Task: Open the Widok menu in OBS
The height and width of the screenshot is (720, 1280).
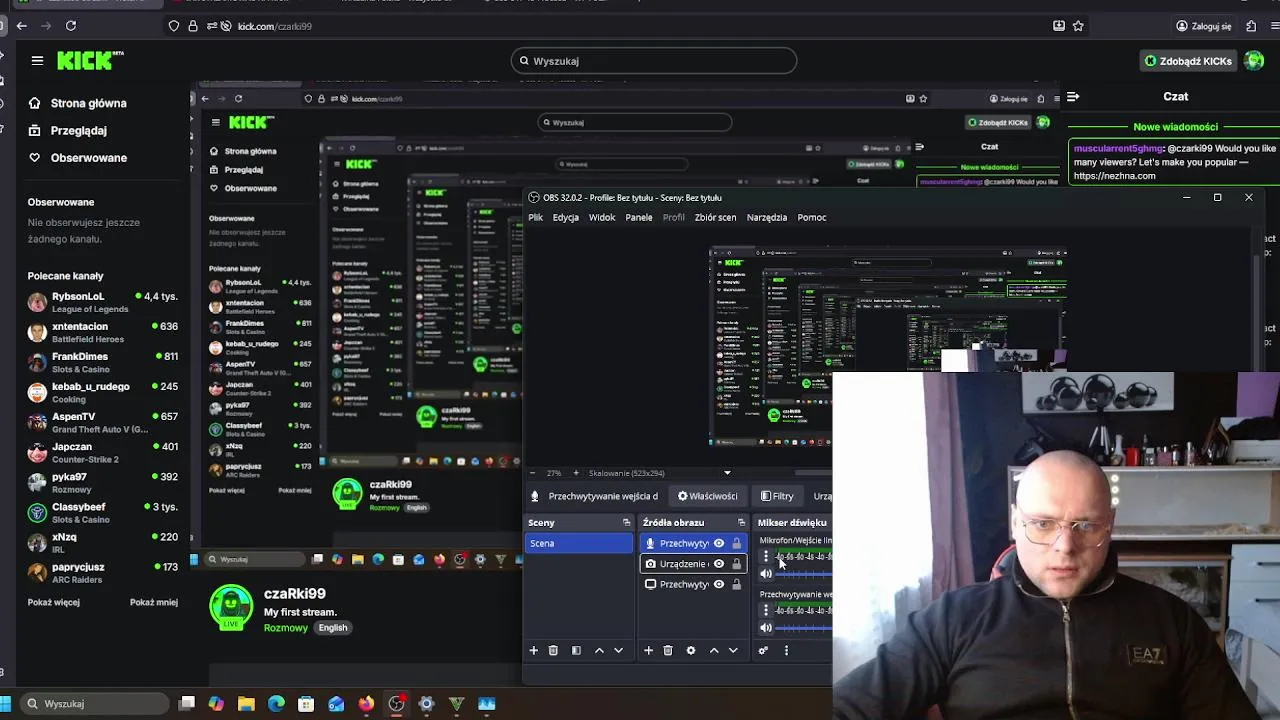Action: pyautogui.click(x=602, y=217)
